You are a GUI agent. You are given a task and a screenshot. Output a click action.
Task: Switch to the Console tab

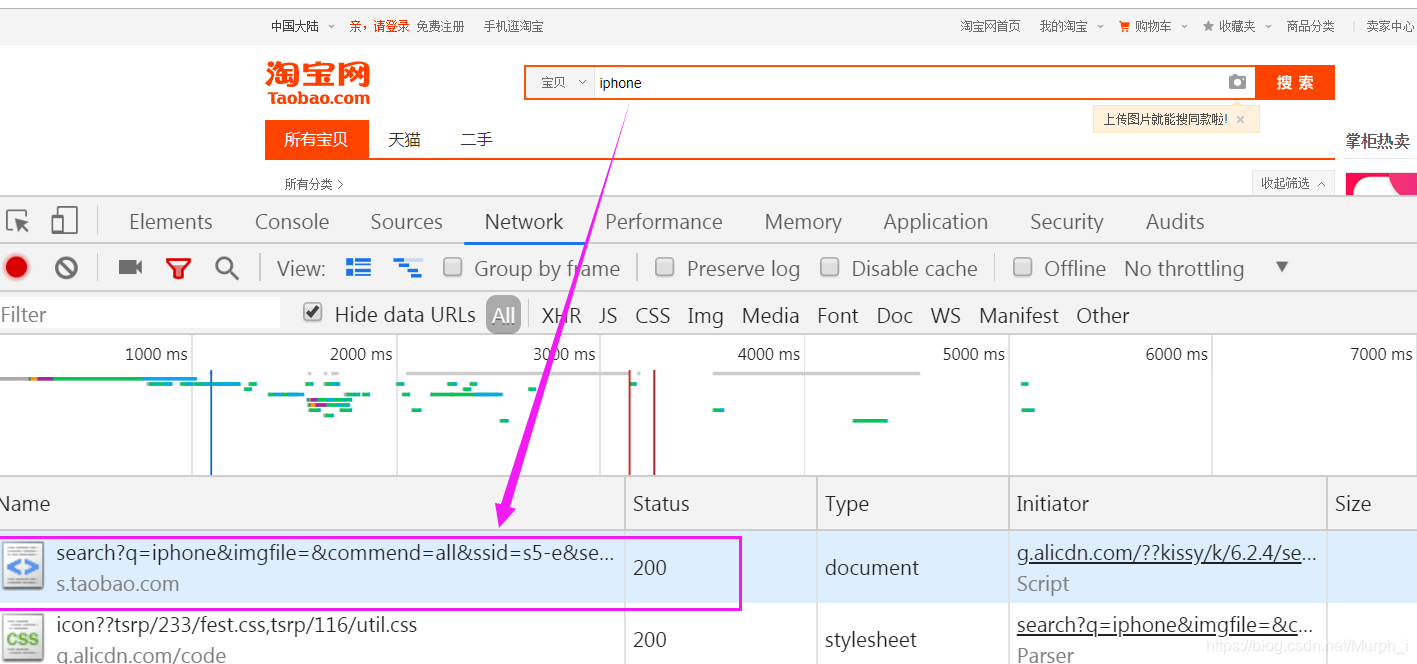(x=292, y=222)
